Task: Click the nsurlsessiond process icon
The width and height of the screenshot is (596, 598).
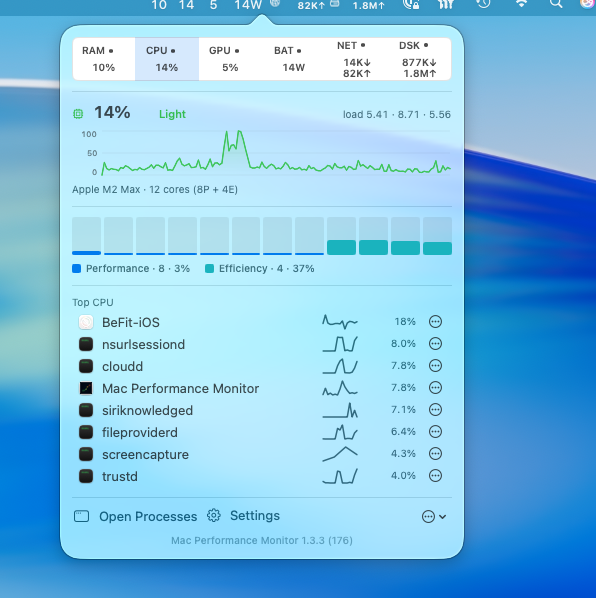Action: [x=86, y=344]
